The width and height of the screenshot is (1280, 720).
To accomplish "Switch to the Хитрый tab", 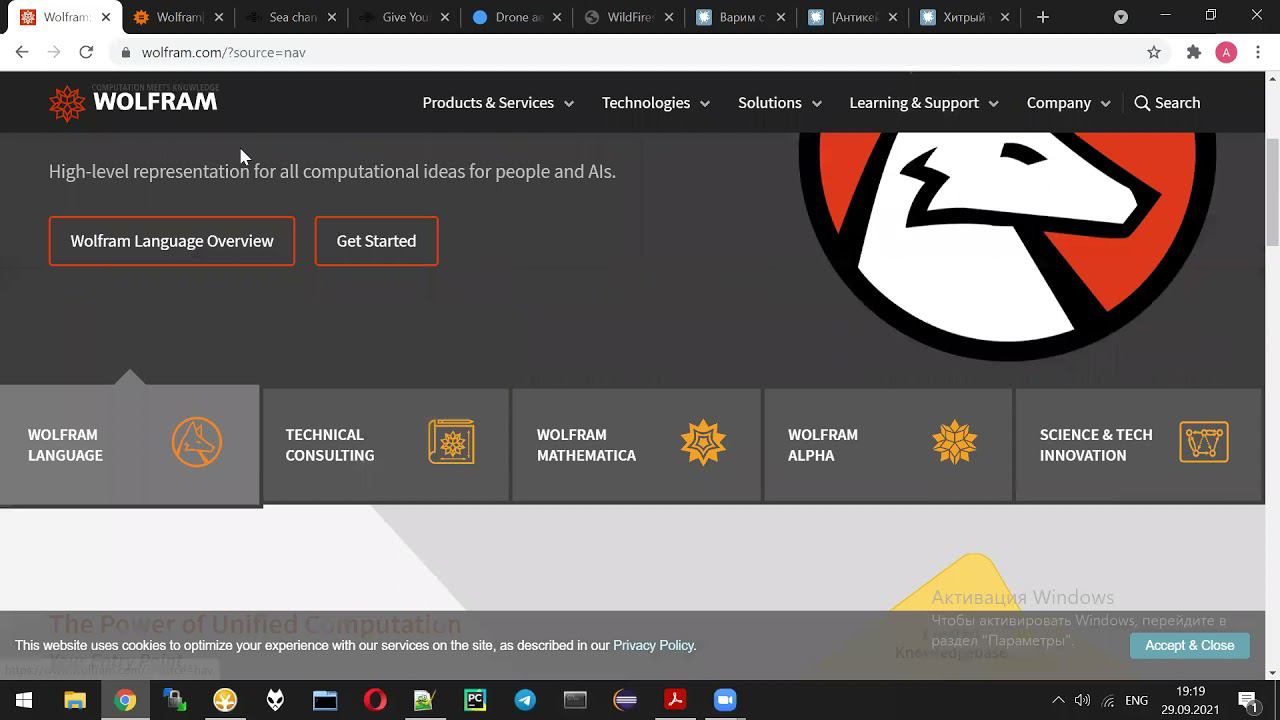I will 967,17.
